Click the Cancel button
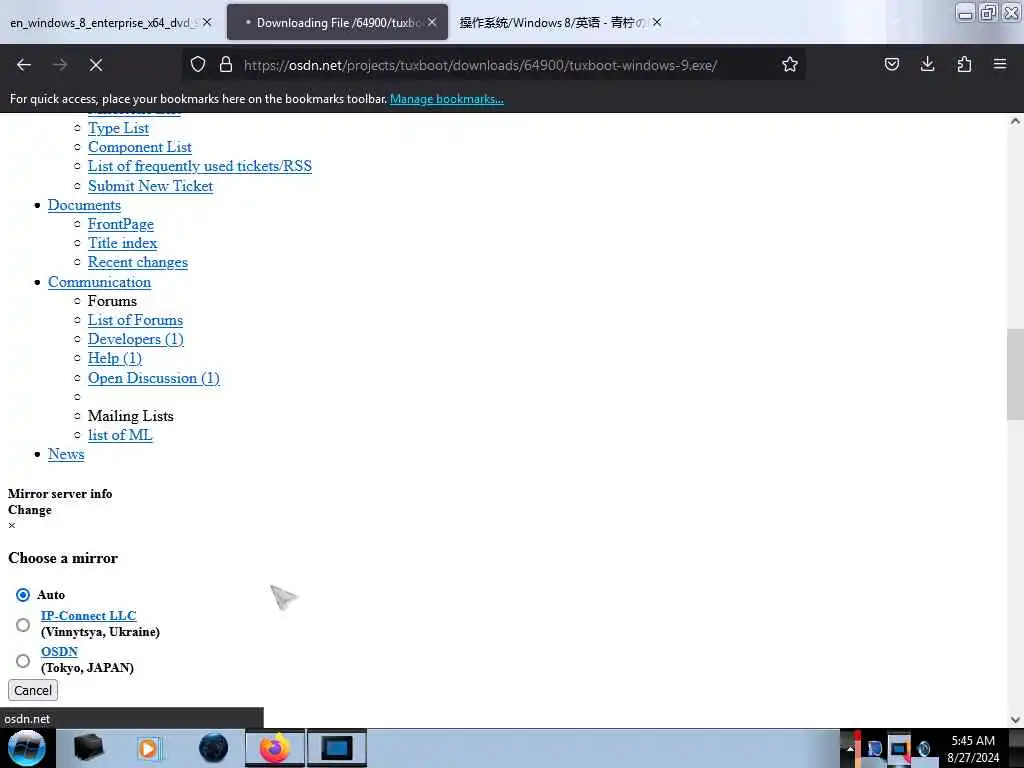Screen dimensions: 1024x768 (33, 690)
